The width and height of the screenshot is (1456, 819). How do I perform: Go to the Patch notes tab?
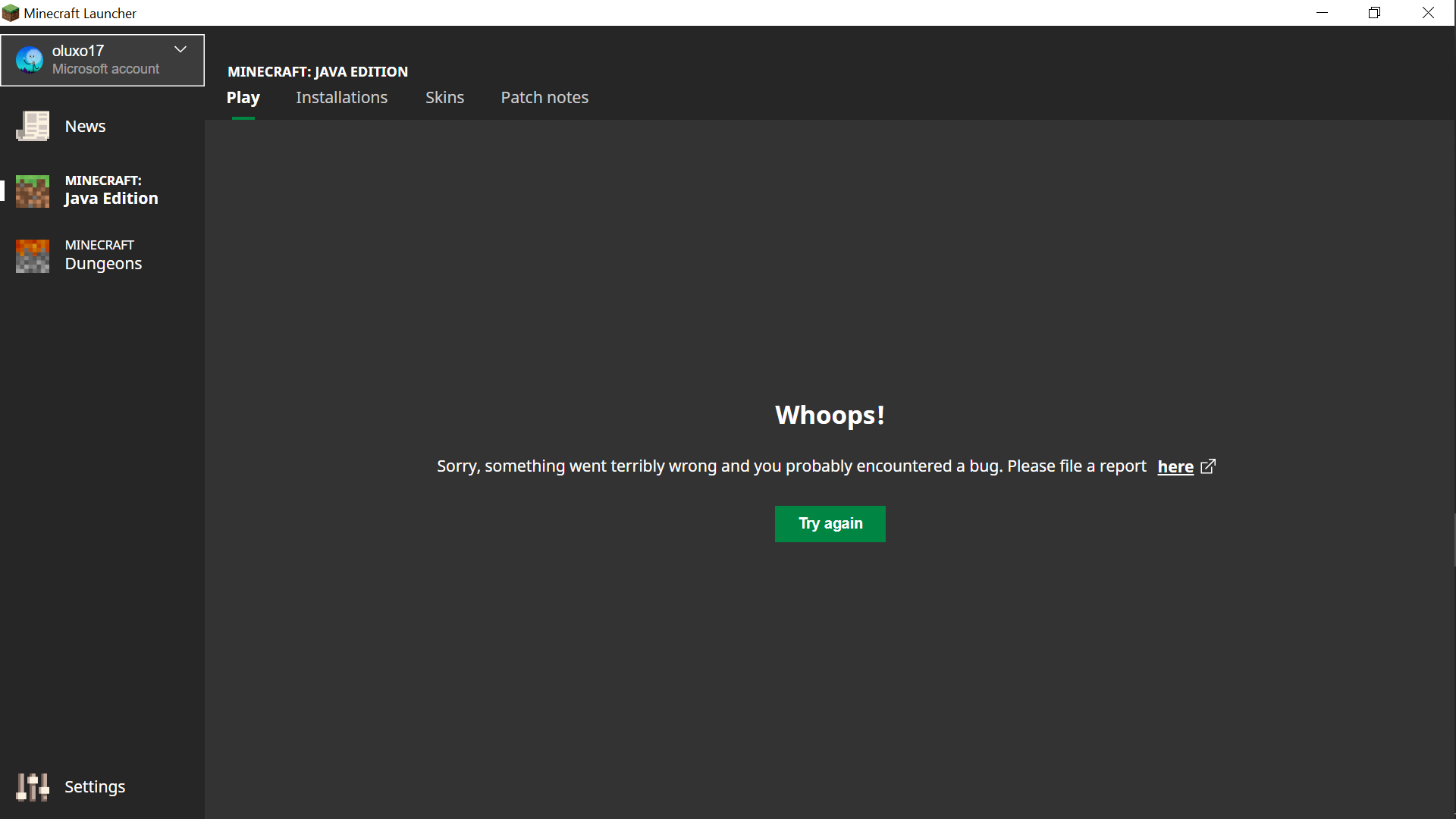544,98
